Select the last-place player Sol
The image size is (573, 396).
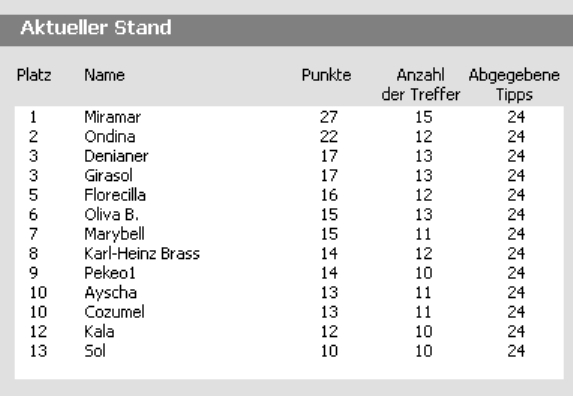95,351
